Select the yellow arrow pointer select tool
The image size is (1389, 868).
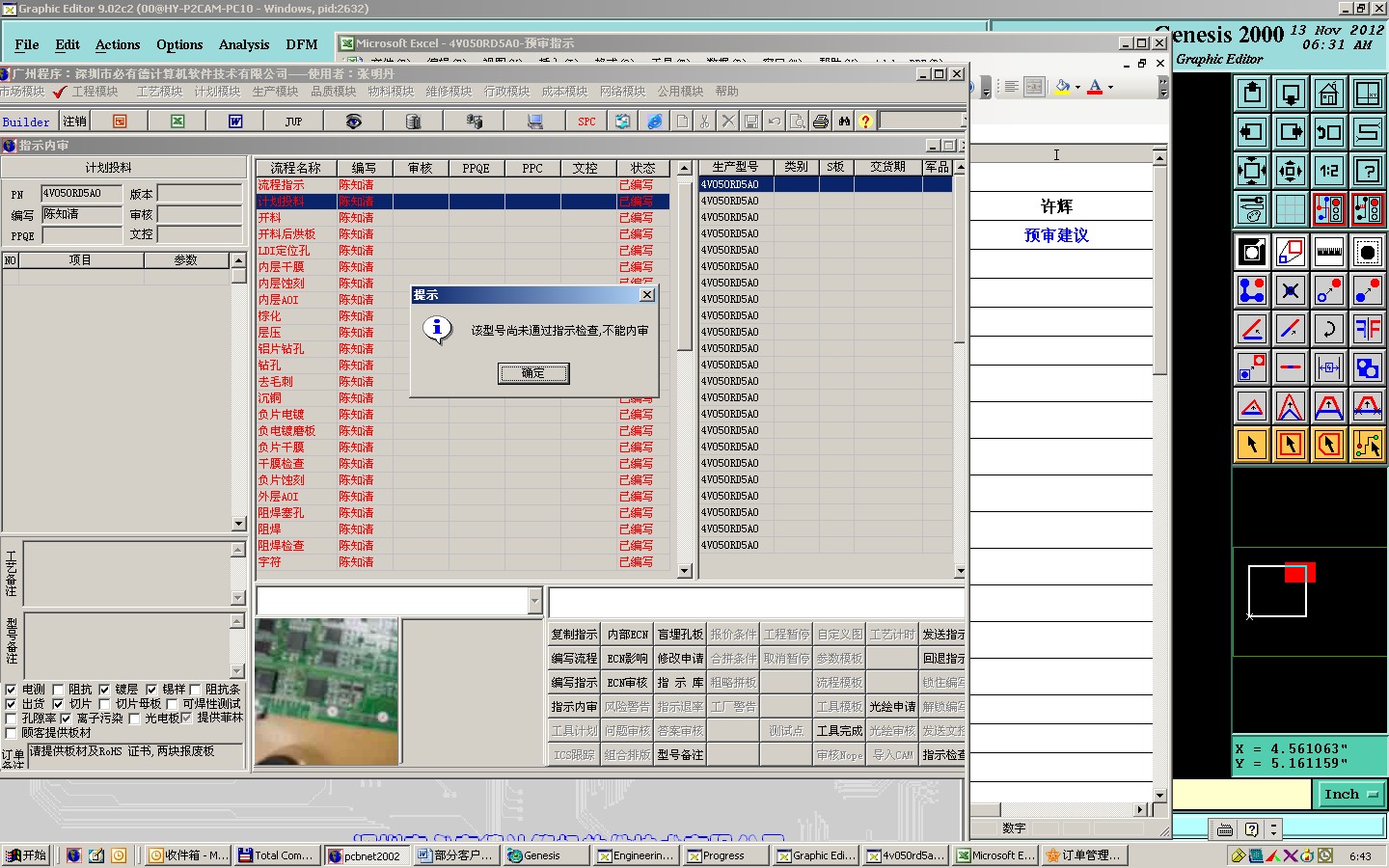tap(1252, 445)
